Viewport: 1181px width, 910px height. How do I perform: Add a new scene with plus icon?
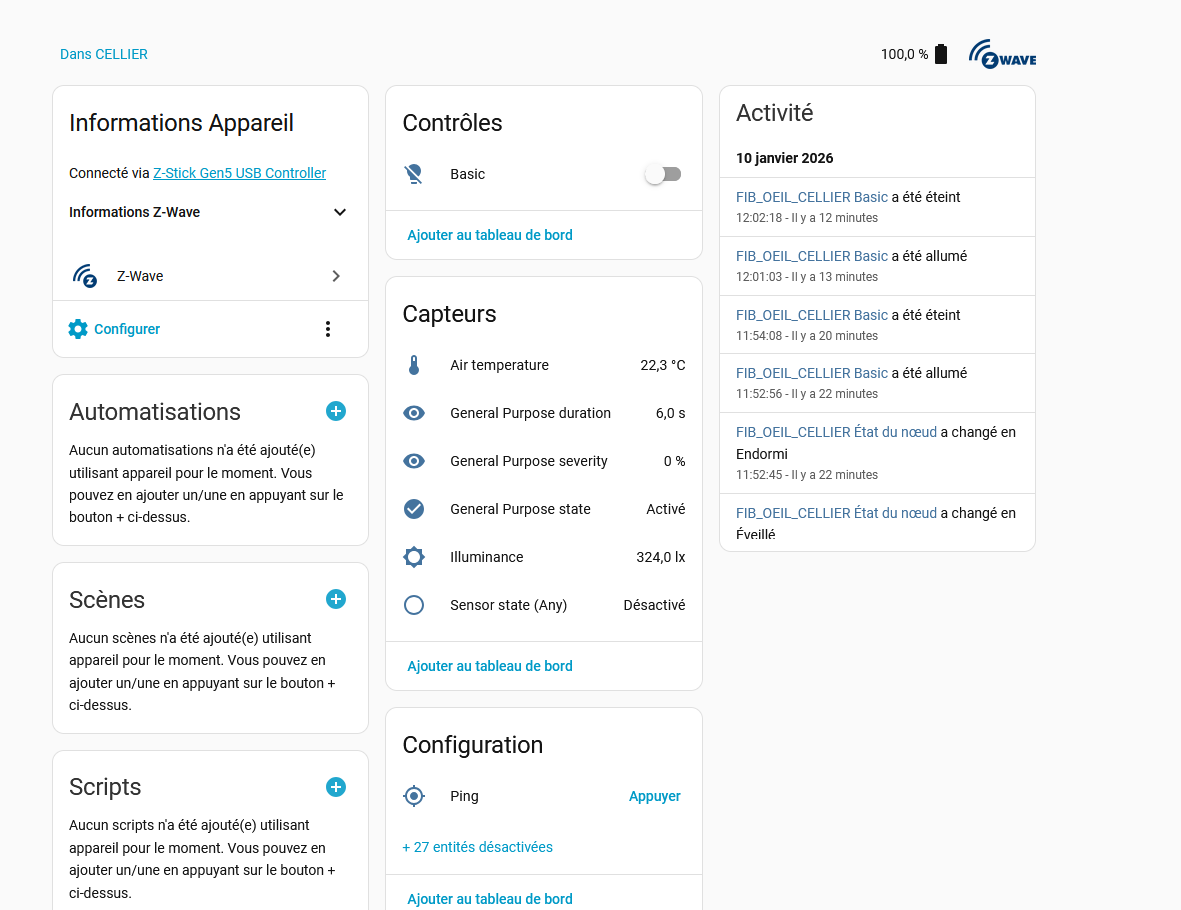pyautogui.click(x=336, y=599)
